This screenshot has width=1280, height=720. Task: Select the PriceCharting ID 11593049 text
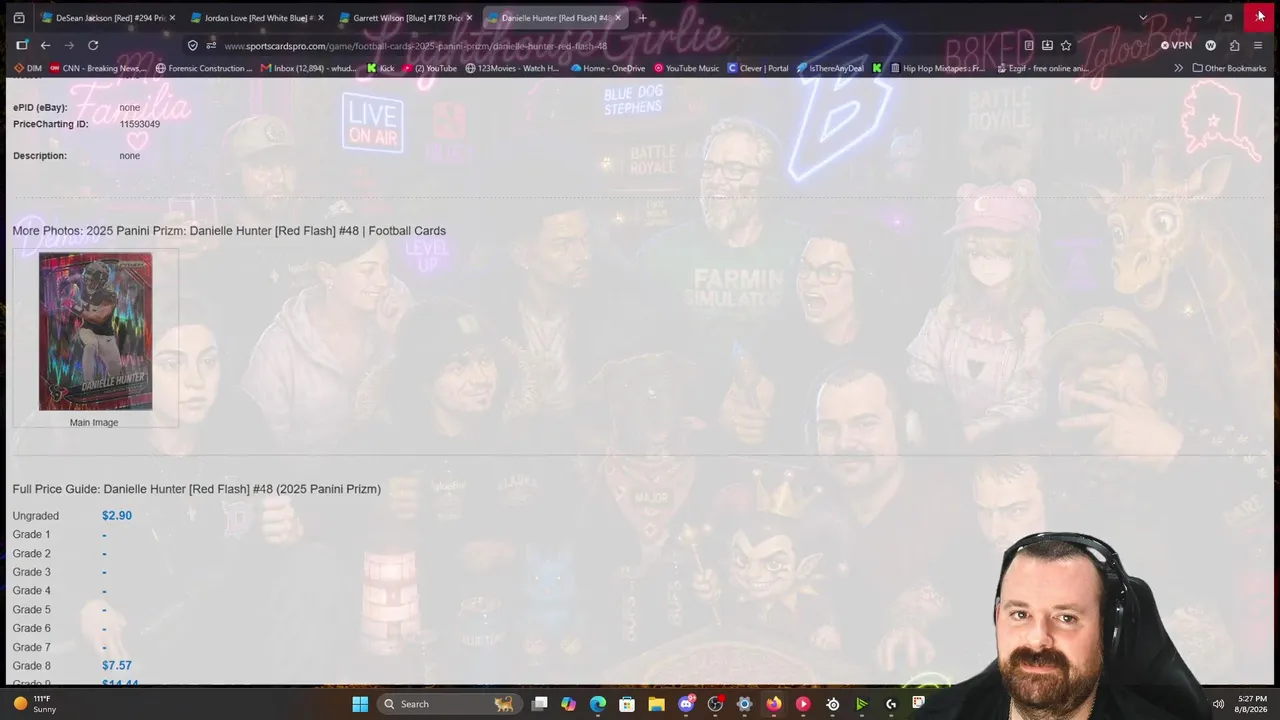click(x=140, y=124)
